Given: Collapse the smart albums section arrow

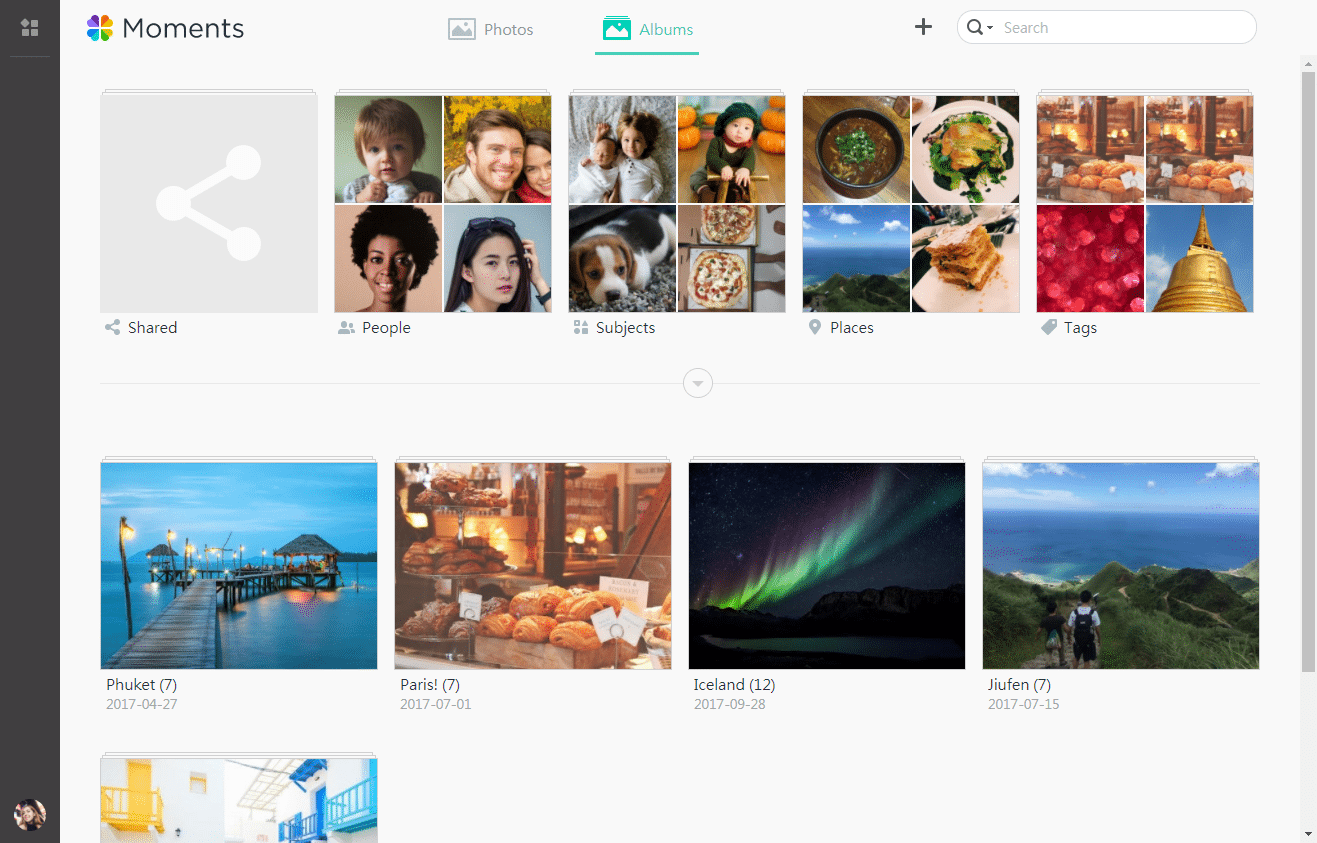Looking at the screenshot, I should click(x=698, y=383).
